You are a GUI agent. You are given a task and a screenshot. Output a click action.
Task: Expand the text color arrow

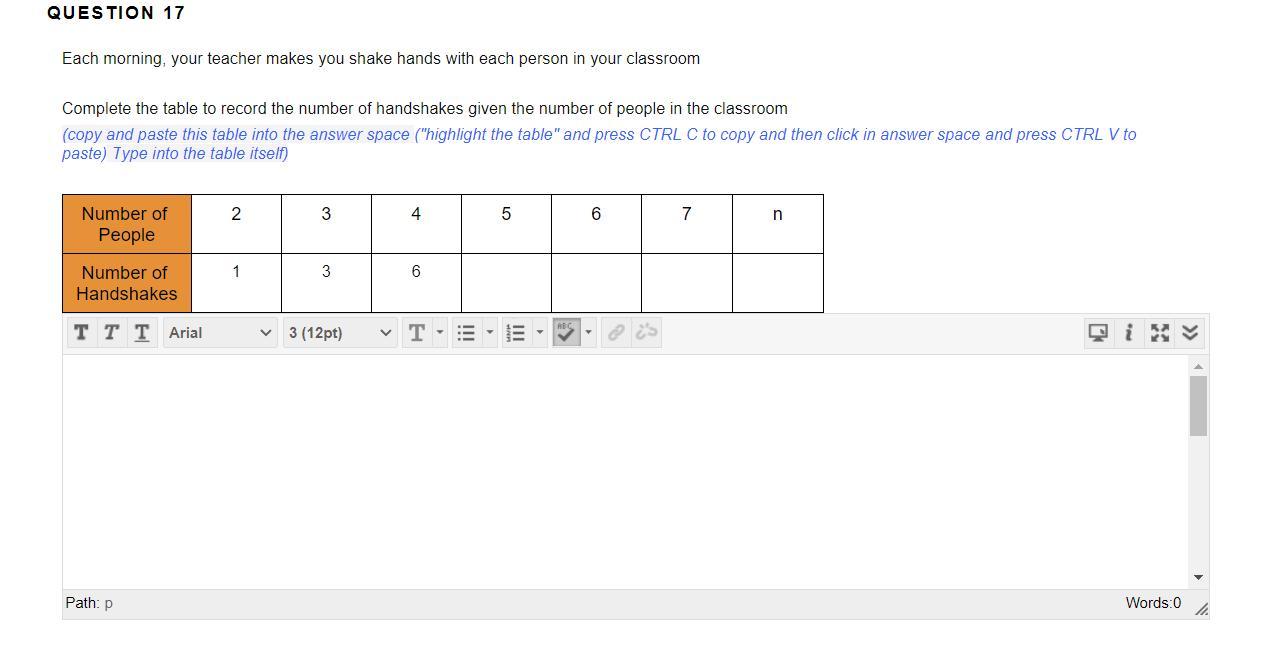440,333
